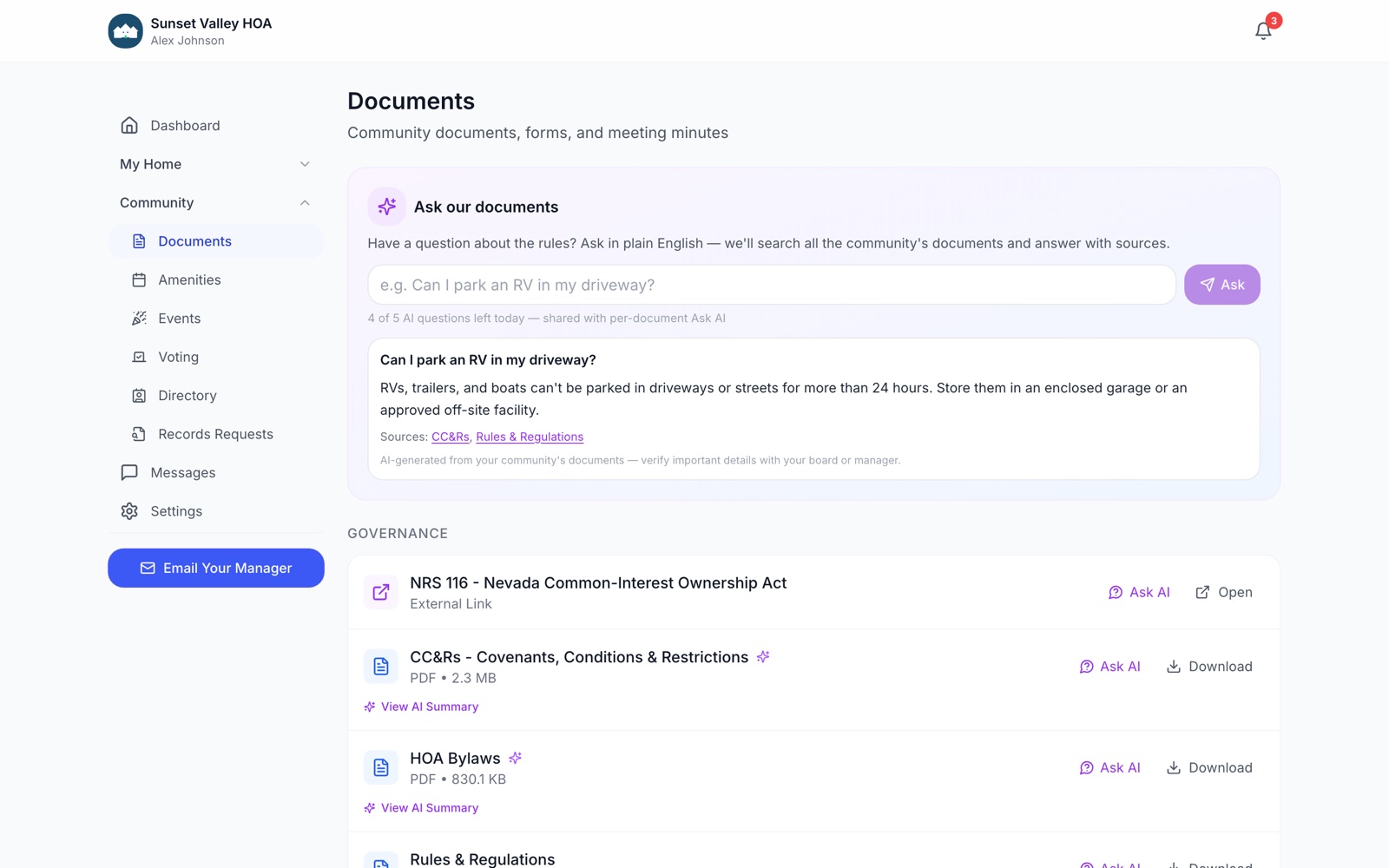
Task: Open the Directory page
Action: click(215, 396)
